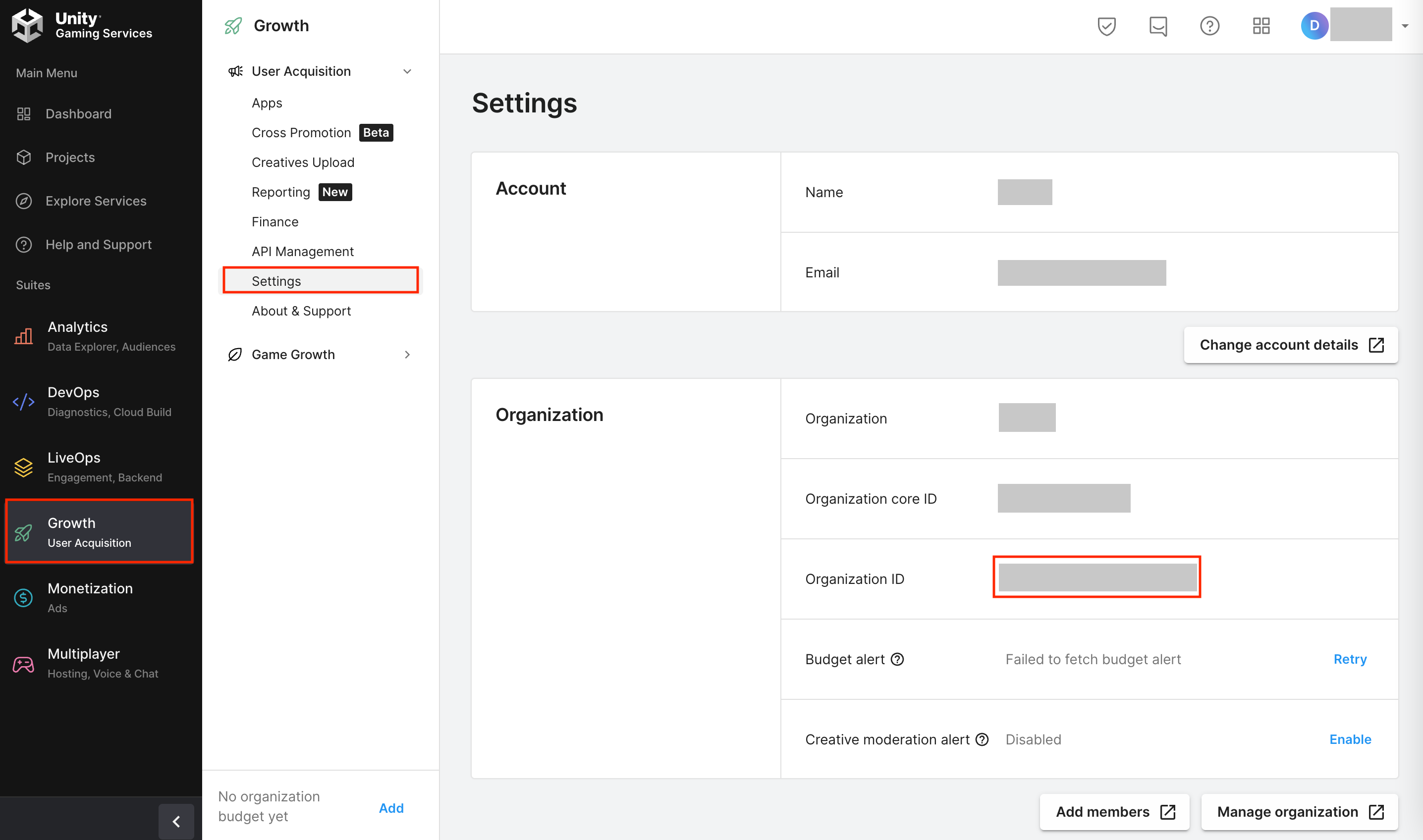Collapse the sidebar with the left arrow

[x=176, y=821]
